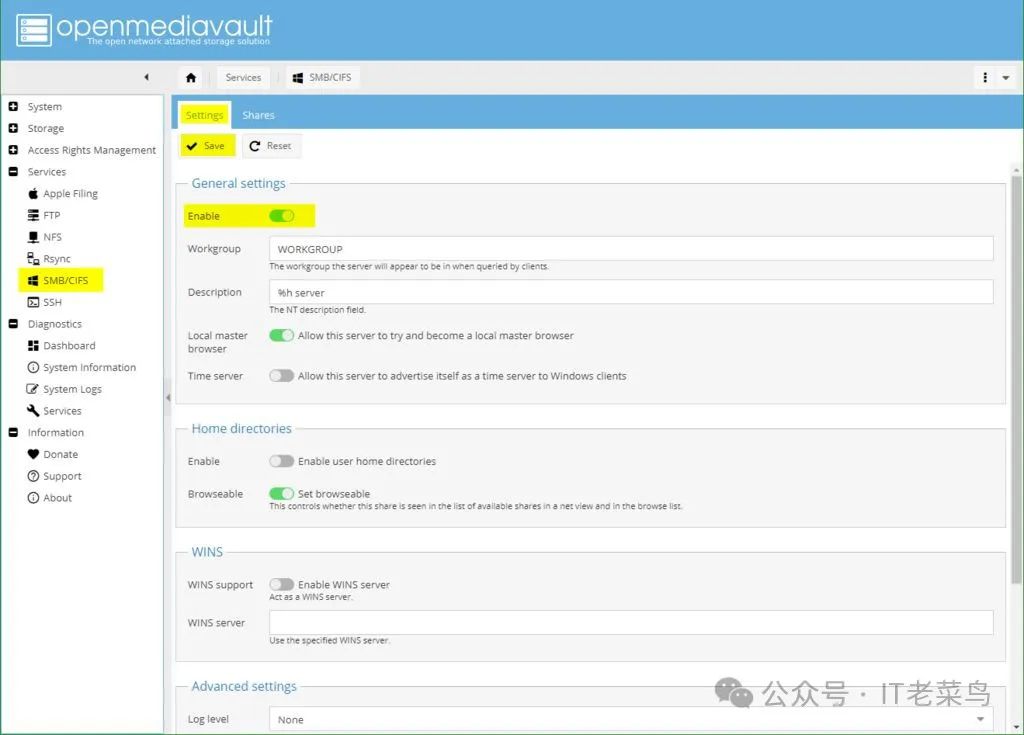Expand Access Rights Management node
Screen dimensions: 1024x735
point(13,150)
